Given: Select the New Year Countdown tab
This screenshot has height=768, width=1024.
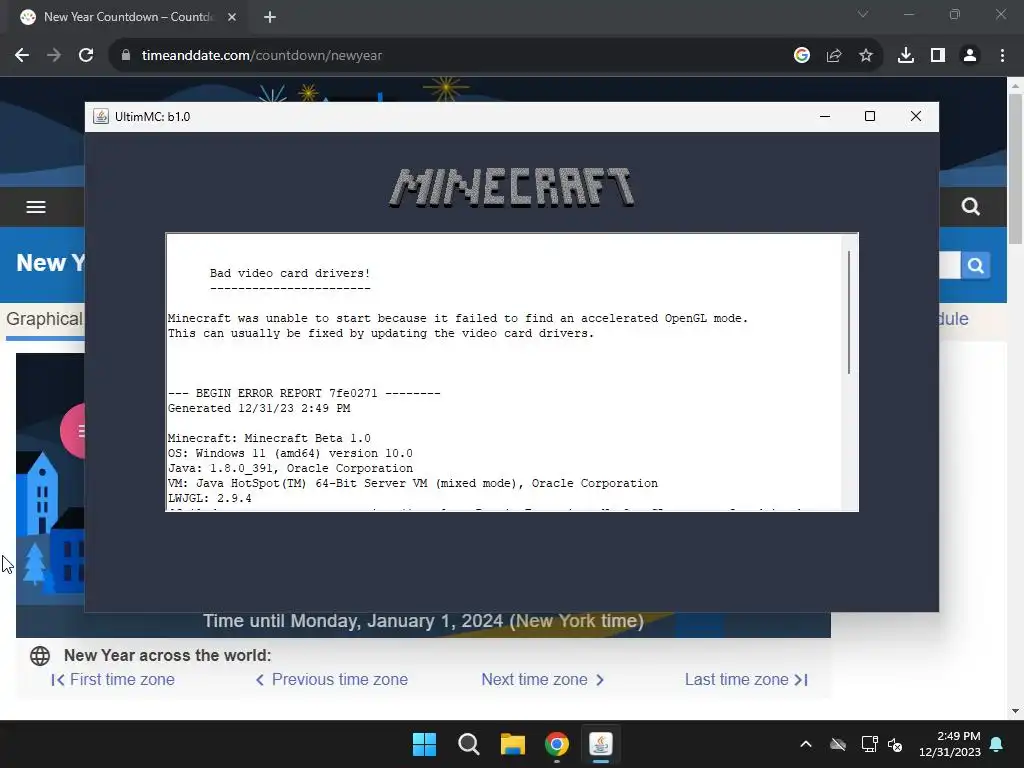Looking at the screenshot, I should [x=127, y=17].
